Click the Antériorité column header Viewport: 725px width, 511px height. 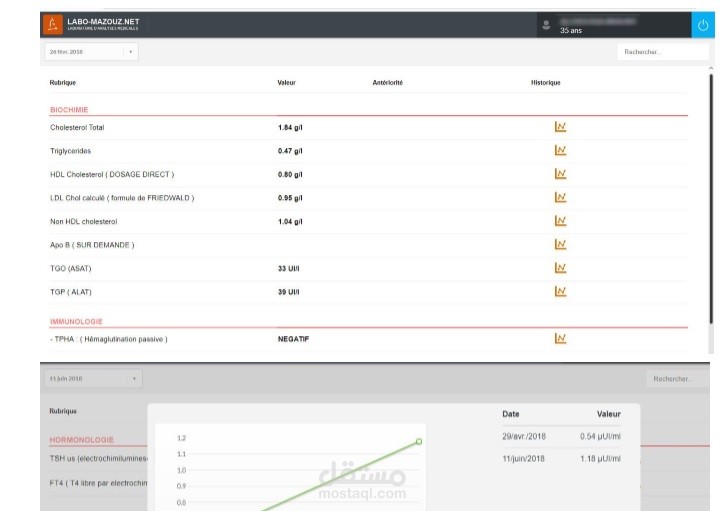click(387, 83)
